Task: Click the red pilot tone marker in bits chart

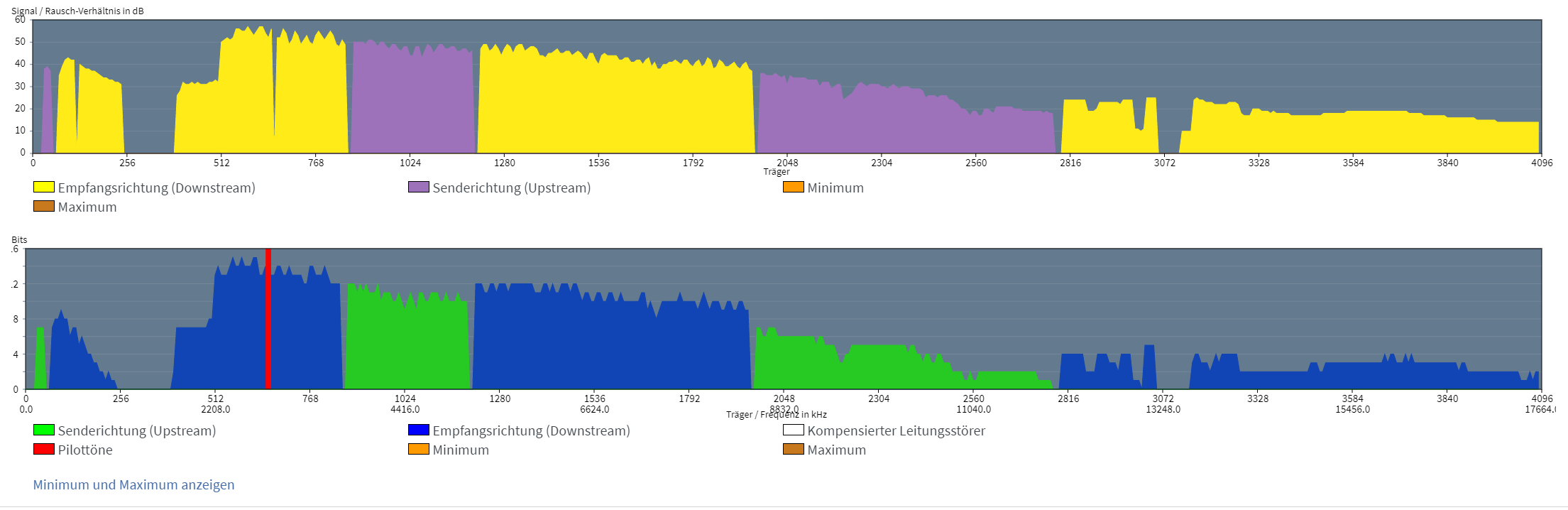Action: (x=268, y=319)
